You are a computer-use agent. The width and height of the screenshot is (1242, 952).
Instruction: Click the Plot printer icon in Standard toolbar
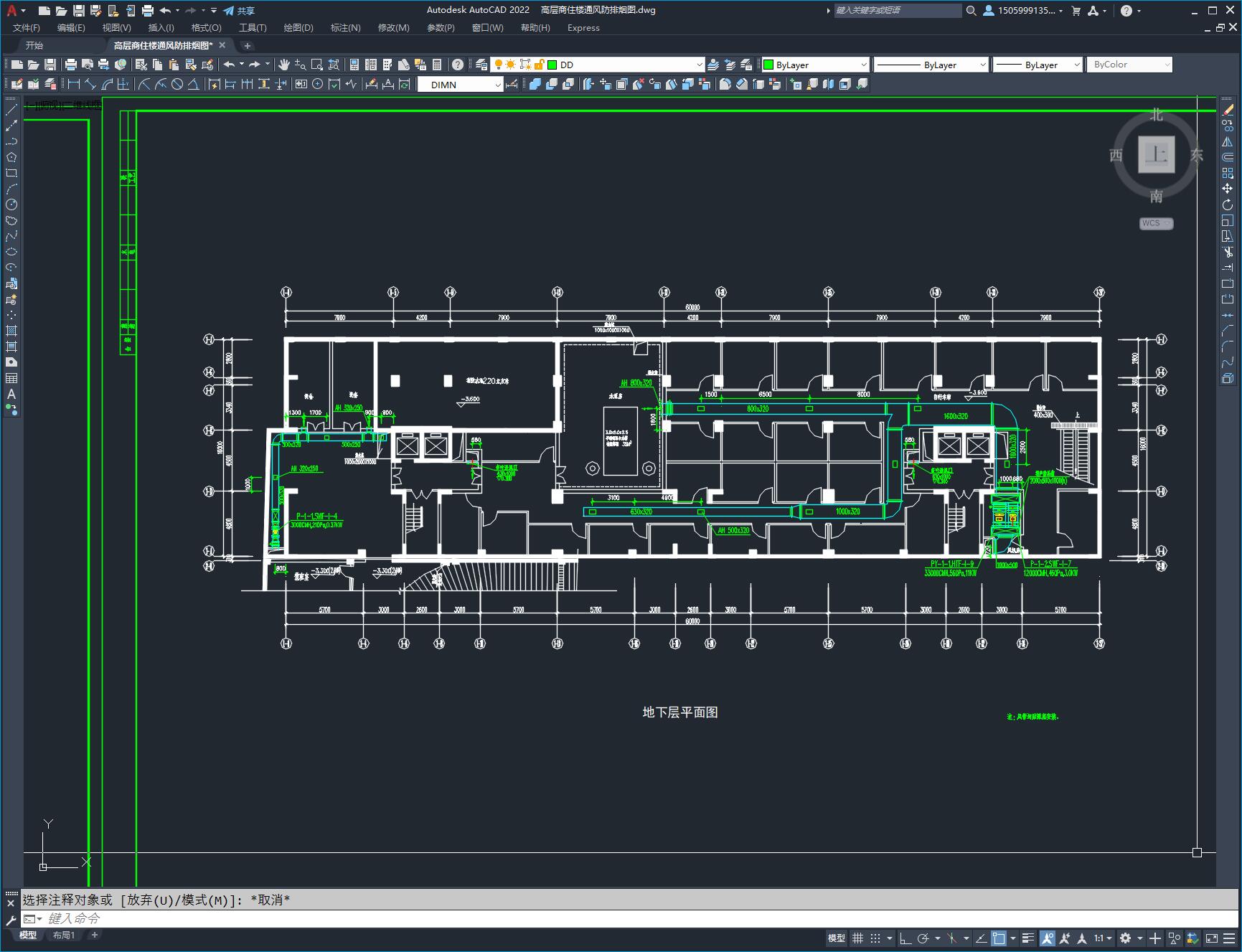pos(71,65)
